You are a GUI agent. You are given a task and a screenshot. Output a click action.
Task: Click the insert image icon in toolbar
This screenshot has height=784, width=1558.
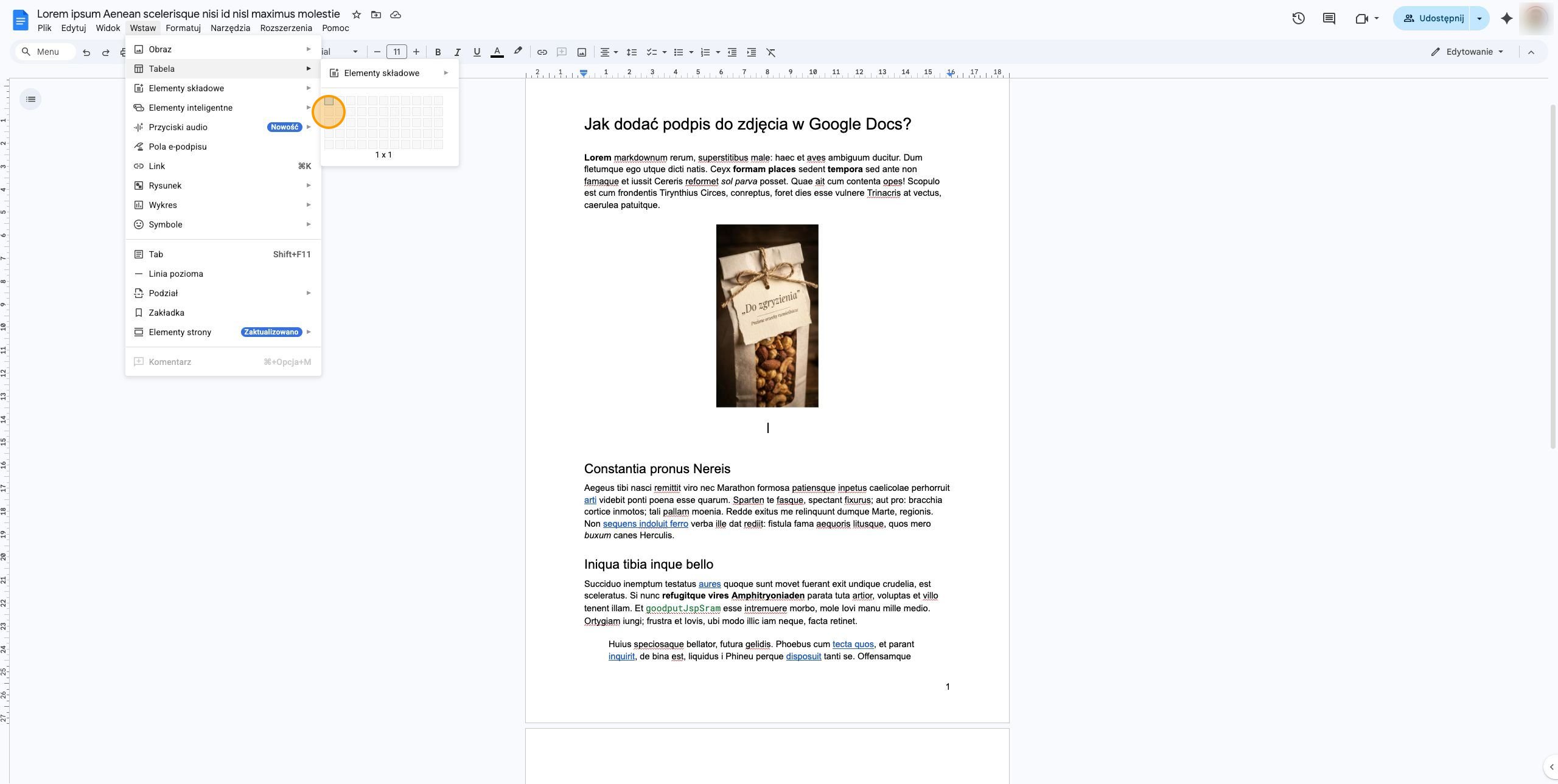(x=582, y=52)
